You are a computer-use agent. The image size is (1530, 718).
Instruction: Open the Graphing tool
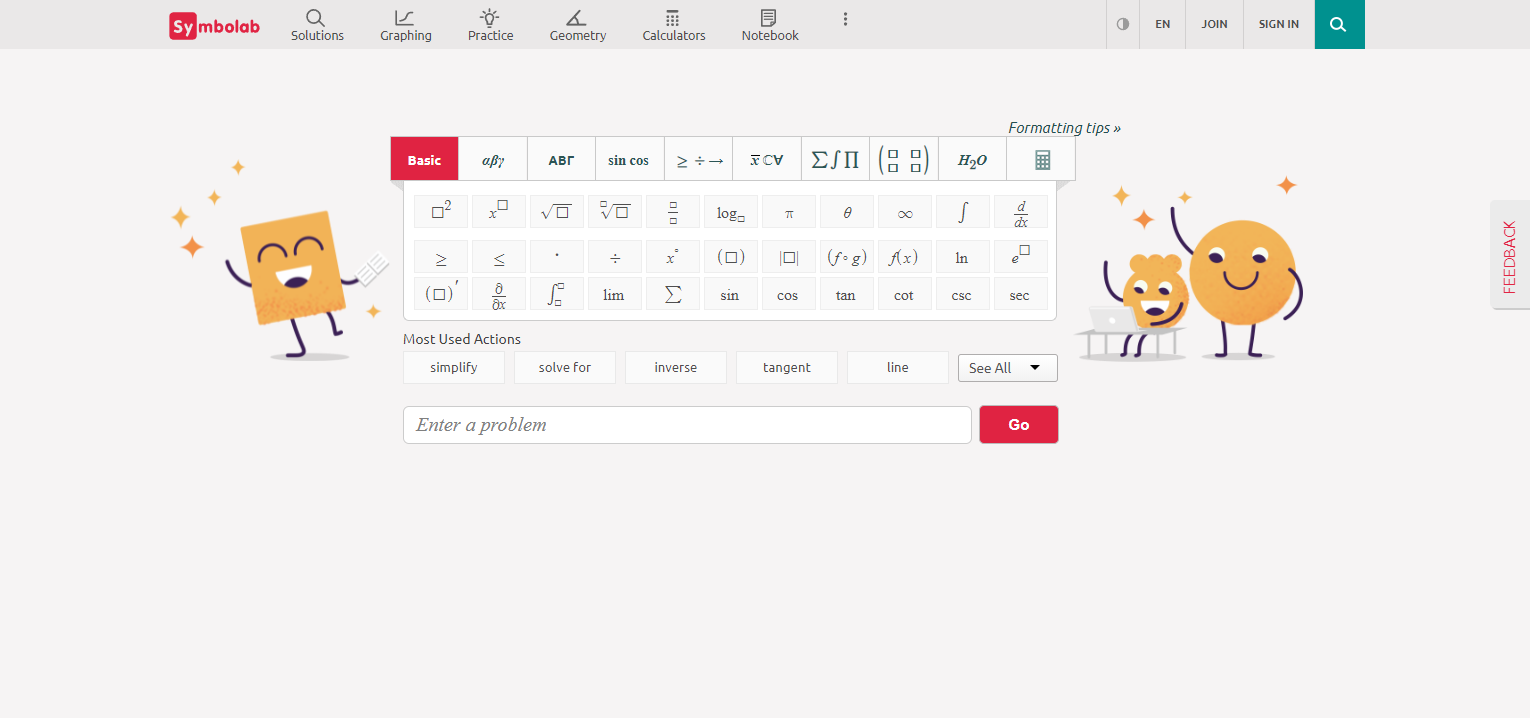(x=405, y=25)
